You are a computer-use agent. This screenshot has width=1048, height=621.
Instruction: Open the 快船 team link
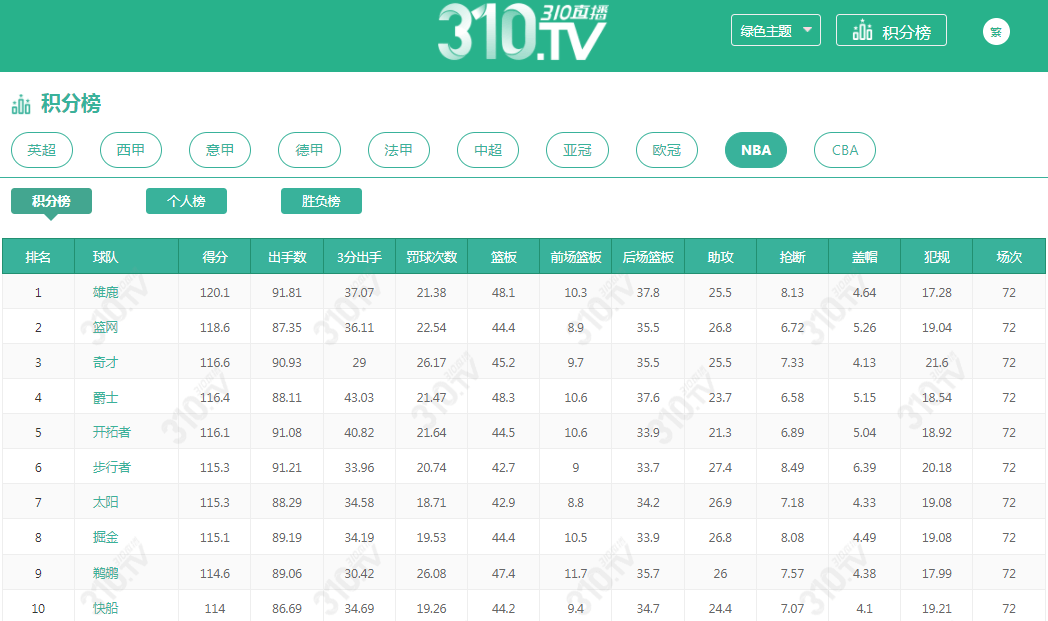coord(106,608)
